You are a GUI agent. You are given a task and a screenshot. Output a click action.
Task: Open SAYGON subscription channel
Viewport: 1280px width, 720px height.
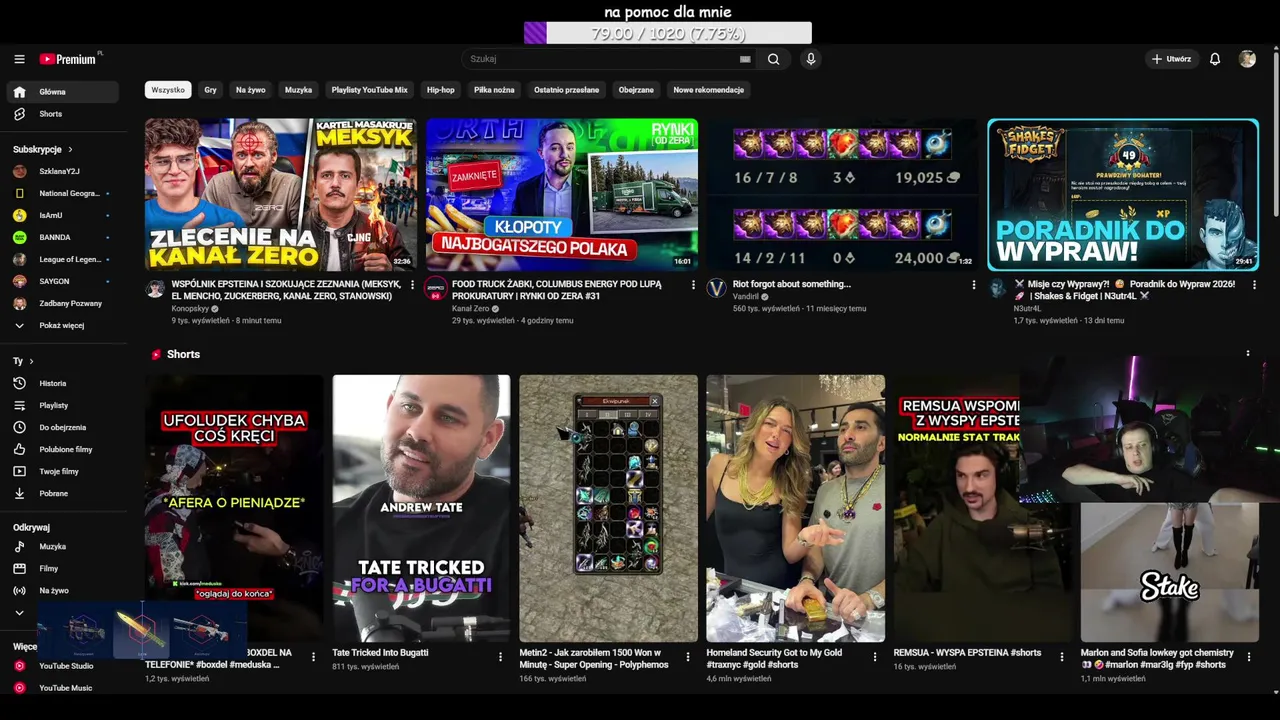(62, 281)
